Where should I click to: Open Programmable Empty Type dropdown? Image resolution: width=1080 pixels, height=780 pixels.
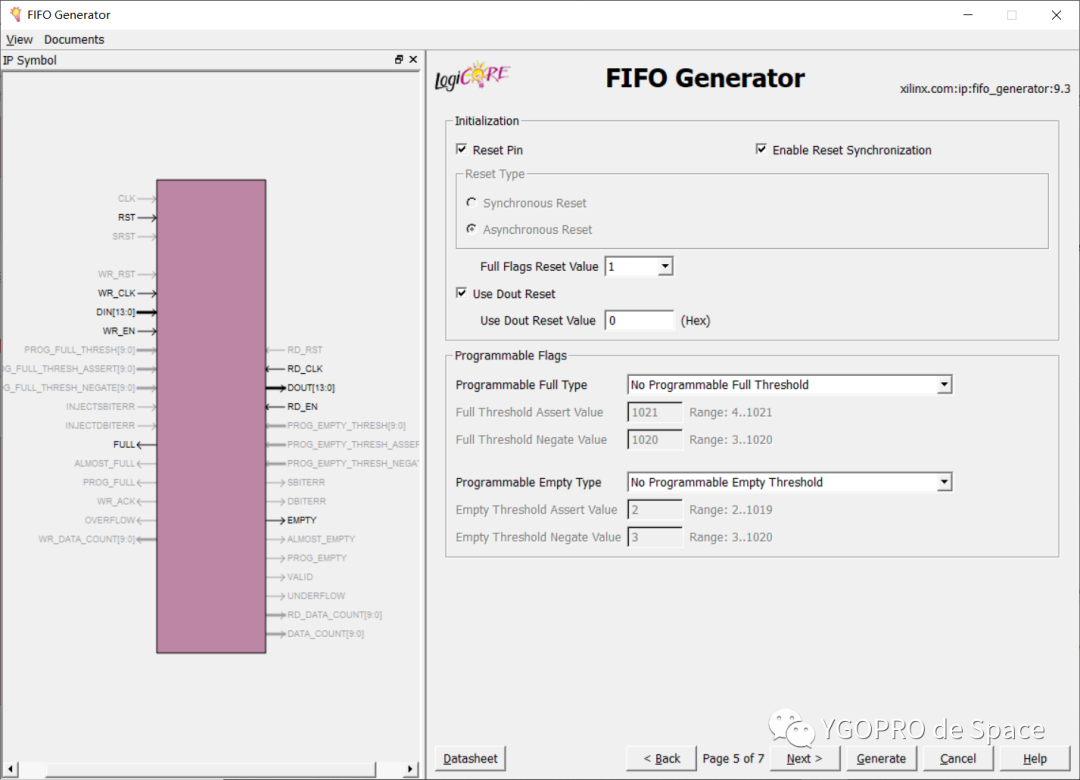click(944, 482)
